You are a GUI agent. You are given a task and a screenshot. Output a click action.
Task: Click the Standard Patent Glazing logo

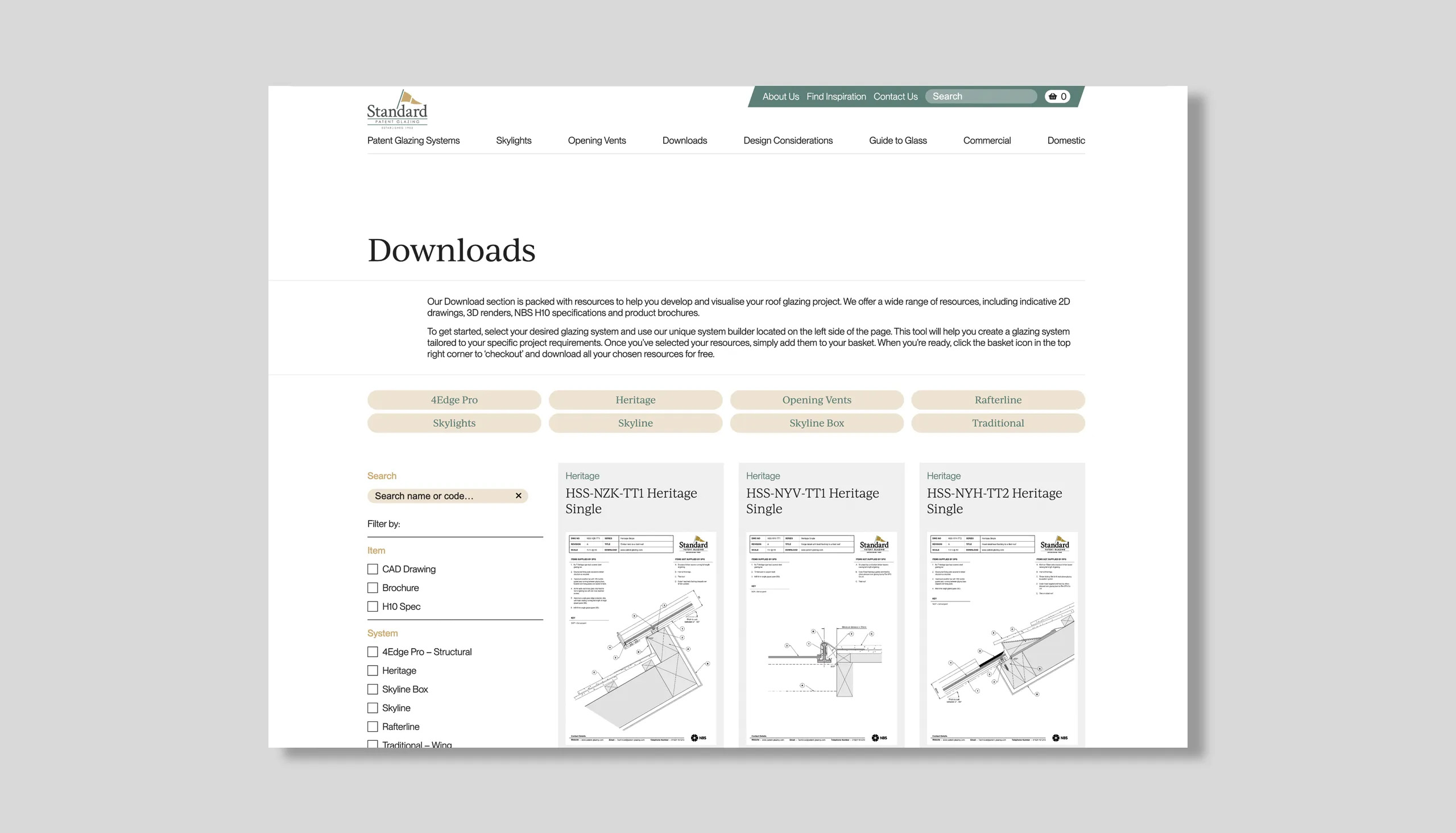tap(397, 109)
